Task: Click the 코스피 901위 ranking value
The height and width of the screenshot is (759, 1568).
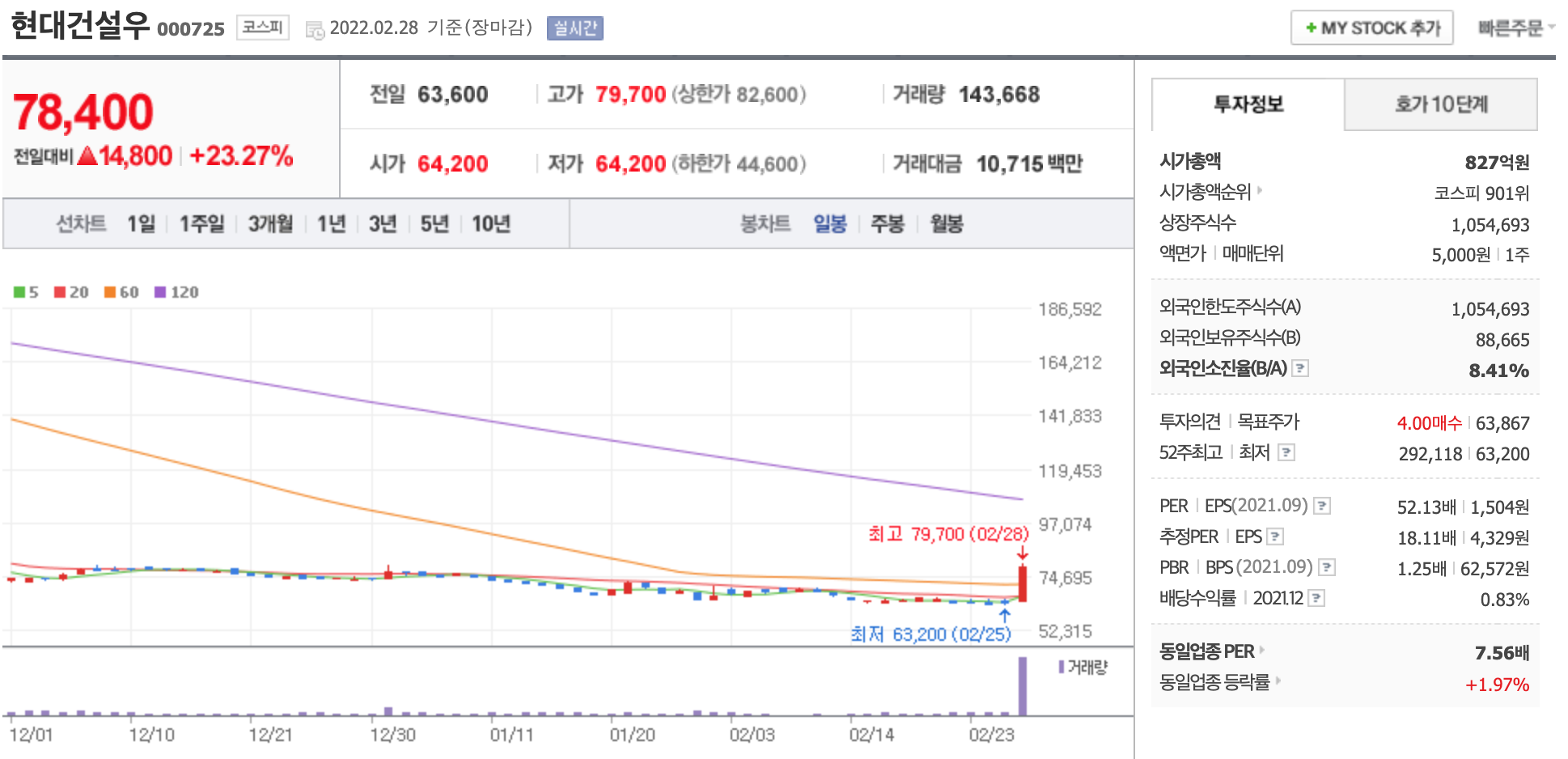Action: click(1481, 193)
